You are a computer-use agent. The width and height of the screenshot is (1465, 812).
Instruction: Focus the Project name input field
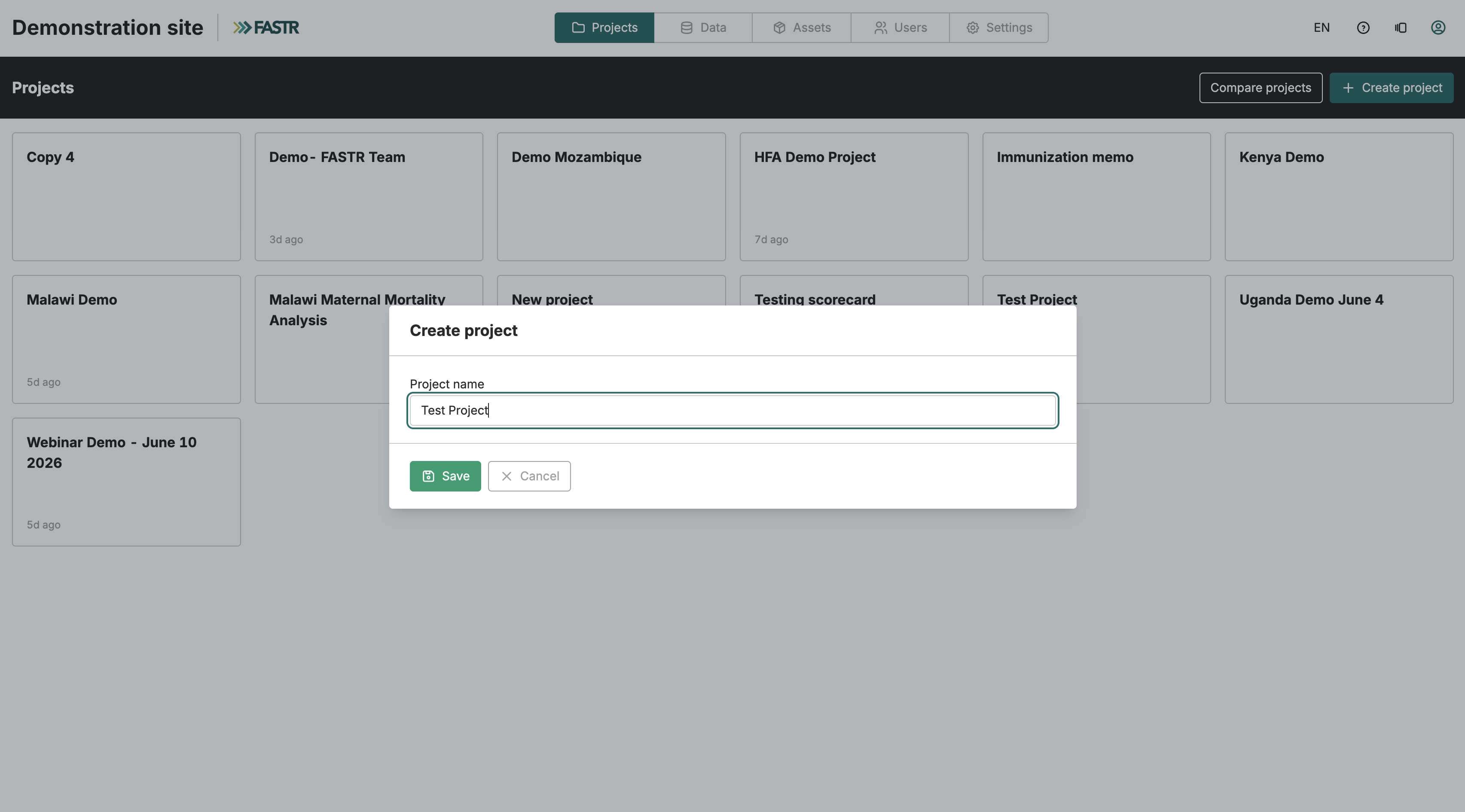[x=732, y=410]
